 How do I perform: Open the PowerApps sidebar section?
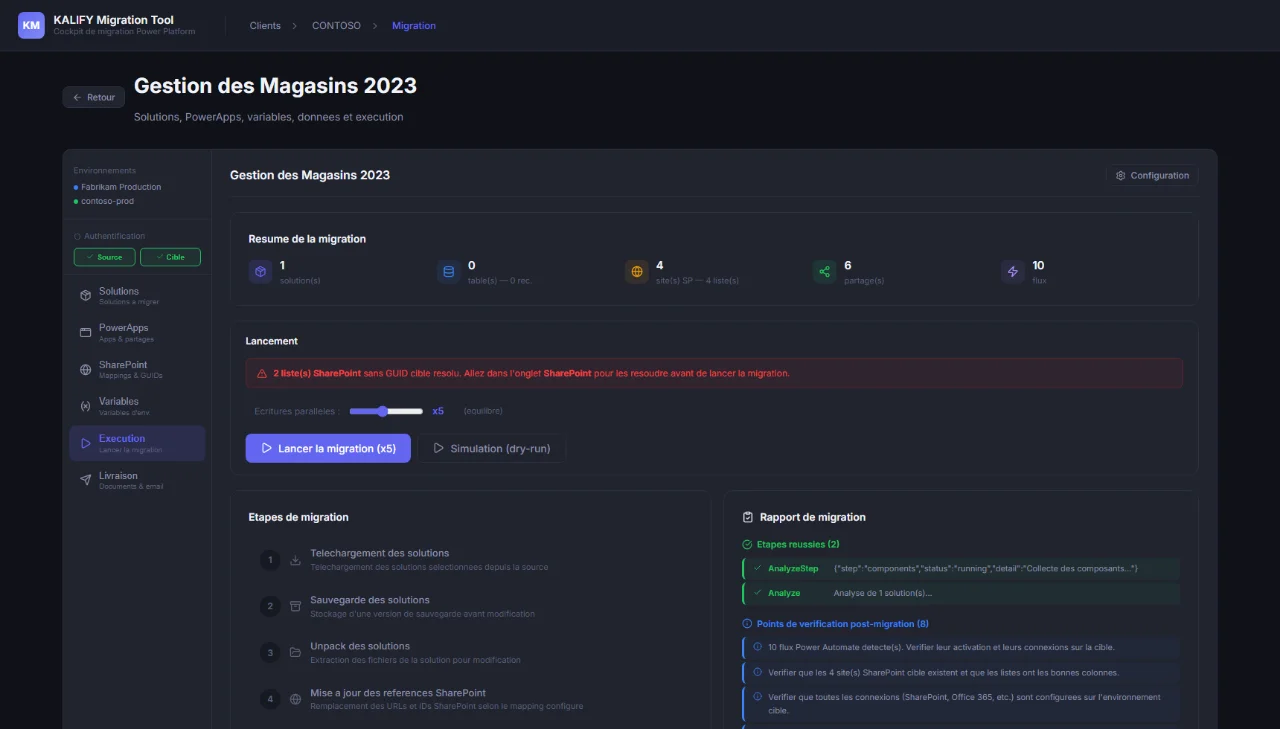pos(137,332)
